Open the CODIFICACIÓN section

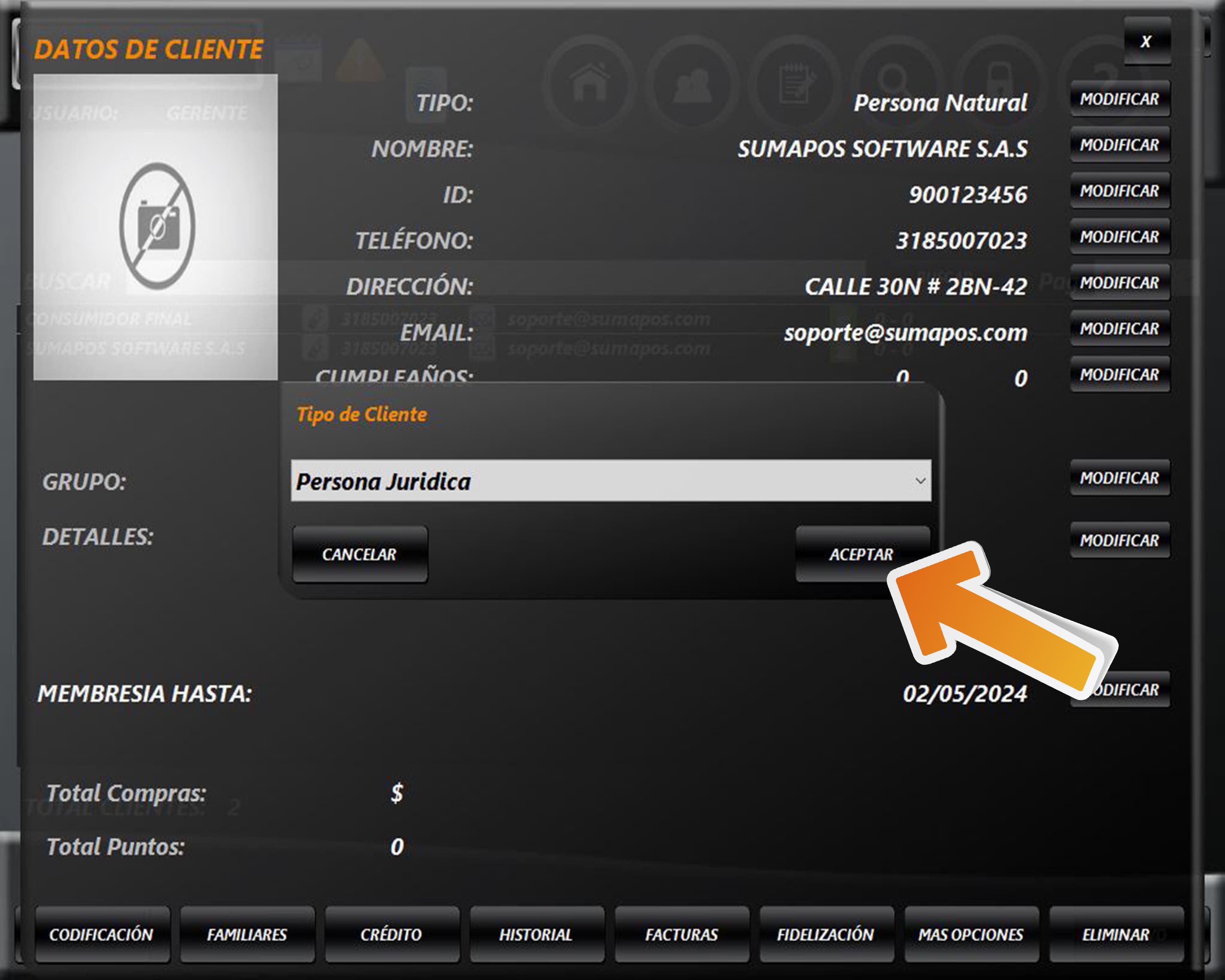tap(102, 935)
